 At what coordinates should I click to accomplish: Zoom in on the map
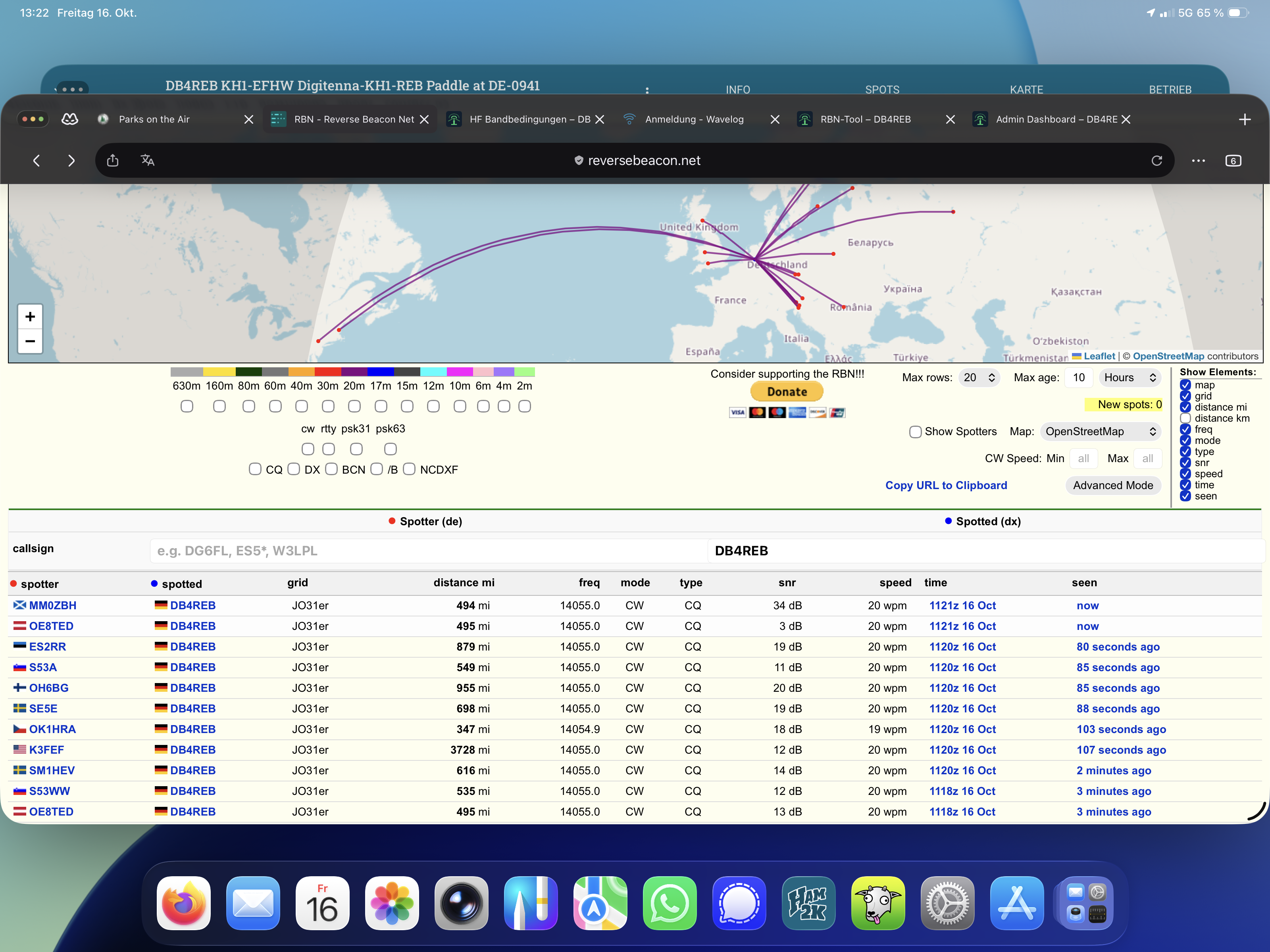click(31, 316)
